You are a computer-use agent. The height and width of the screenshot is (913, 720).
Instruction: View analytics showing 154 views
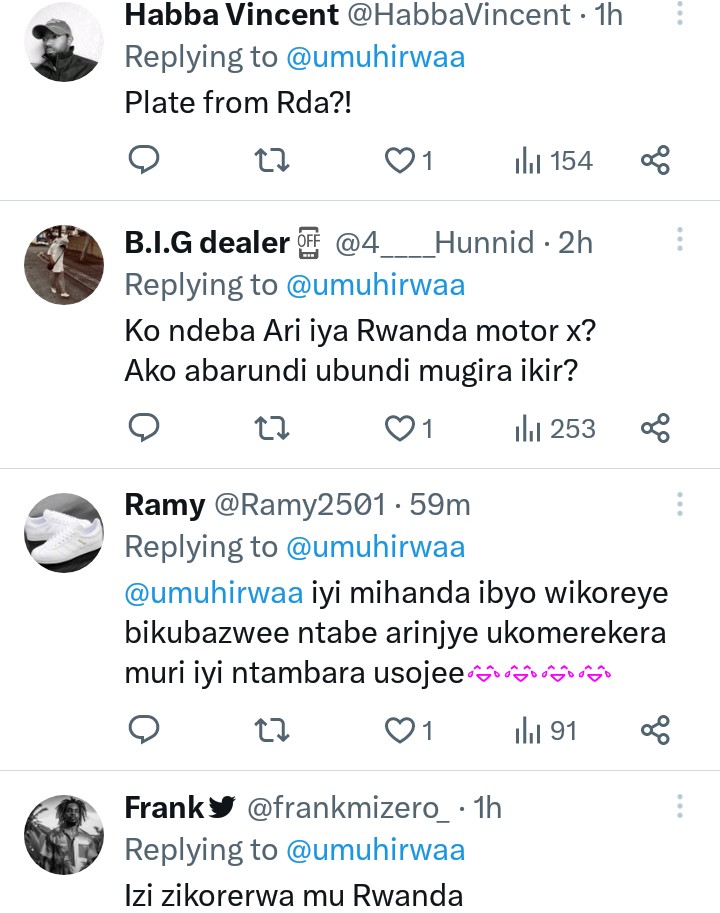(553, 159)
